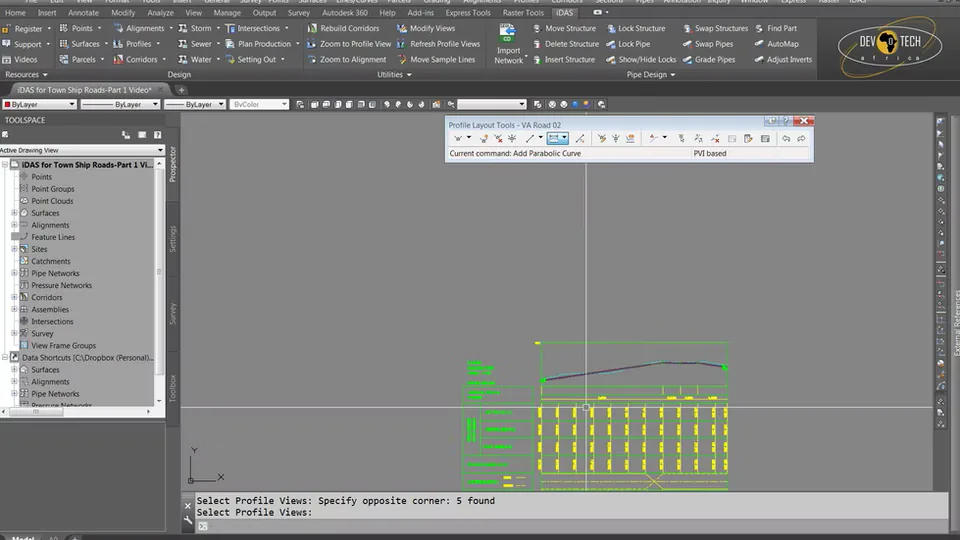Expand the Pipe Networks node under drawing
This screenshot has width=960, height=540.
click(x=14, y=273)
